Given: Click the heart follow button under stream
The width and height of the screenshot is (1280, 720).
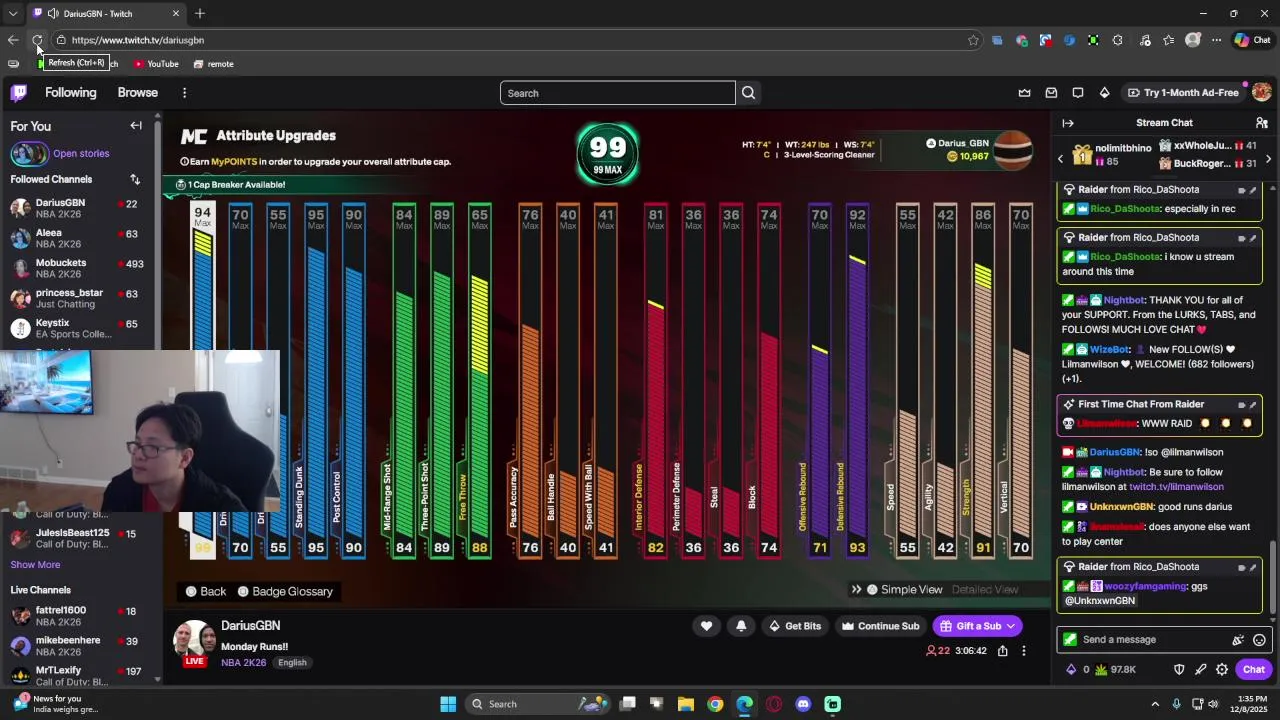Looking at the screenshot, I should [x=706, y=626].
